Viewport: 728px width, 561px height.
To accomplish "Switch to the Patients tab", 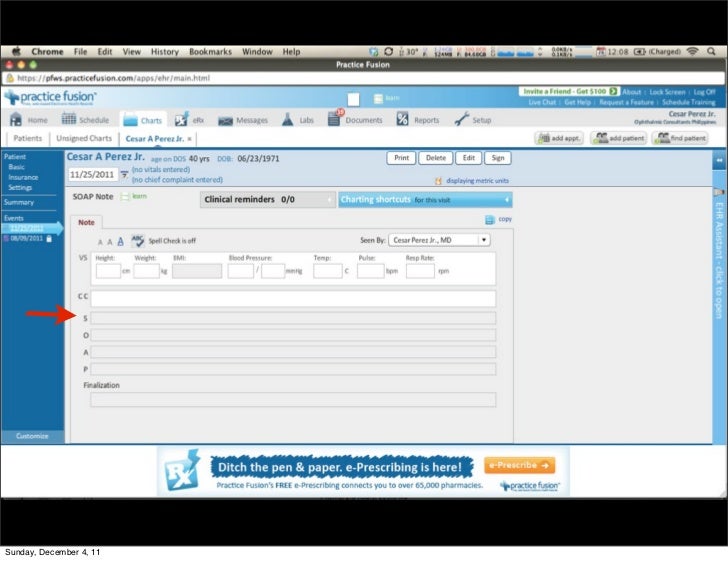I will [27, 138].
